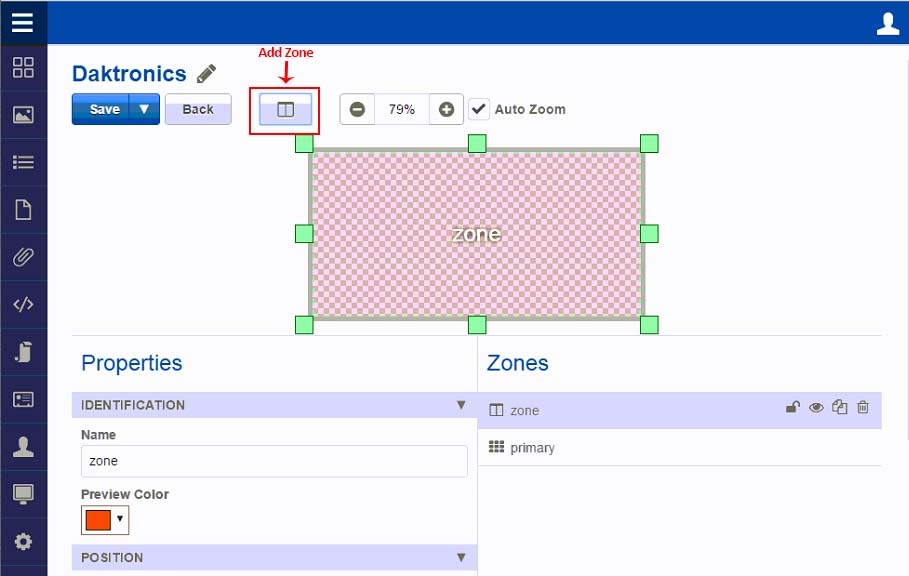Delete the zone using trash icon

coord(863,407)
